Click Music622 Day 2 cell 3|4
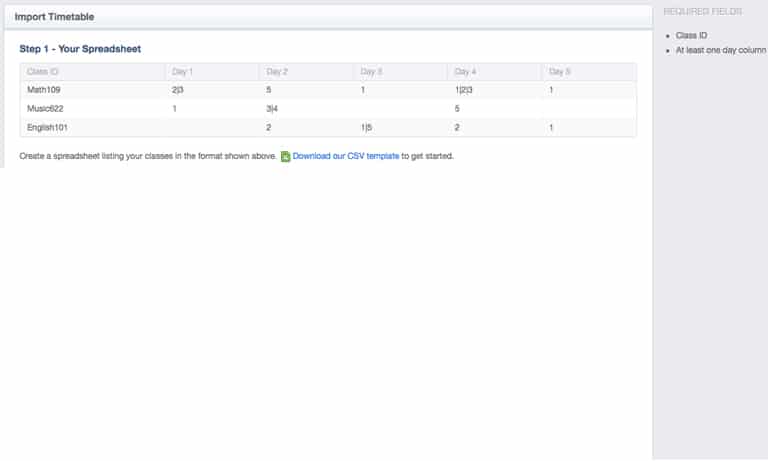The image size is (768, 461). (x=272, y=109)
